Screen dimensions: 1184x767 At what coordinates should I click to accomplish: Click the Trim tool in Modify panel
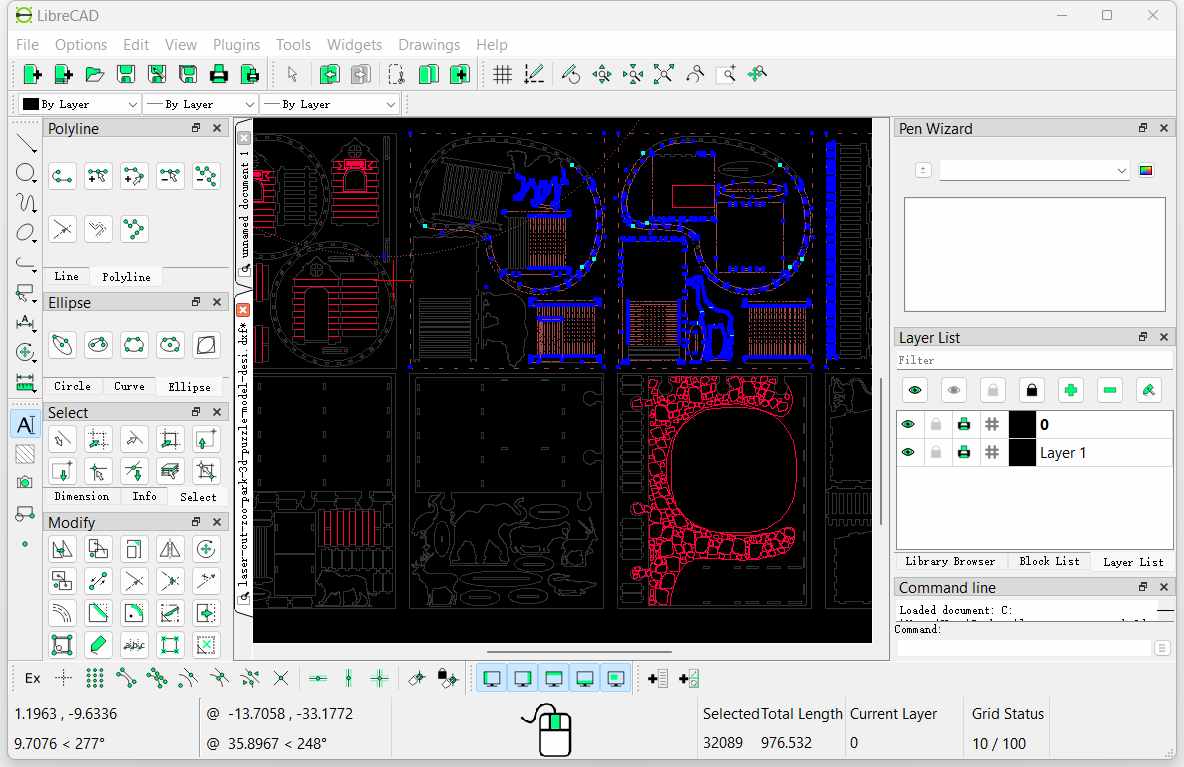[134, 581]
